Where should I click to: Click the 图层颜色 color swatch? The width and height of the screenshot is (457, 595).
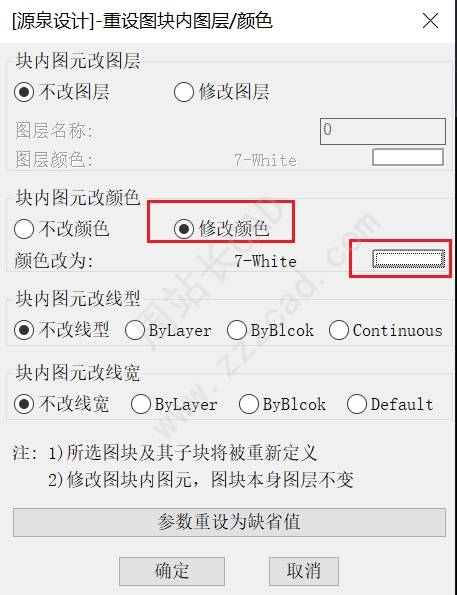[408, 157]
